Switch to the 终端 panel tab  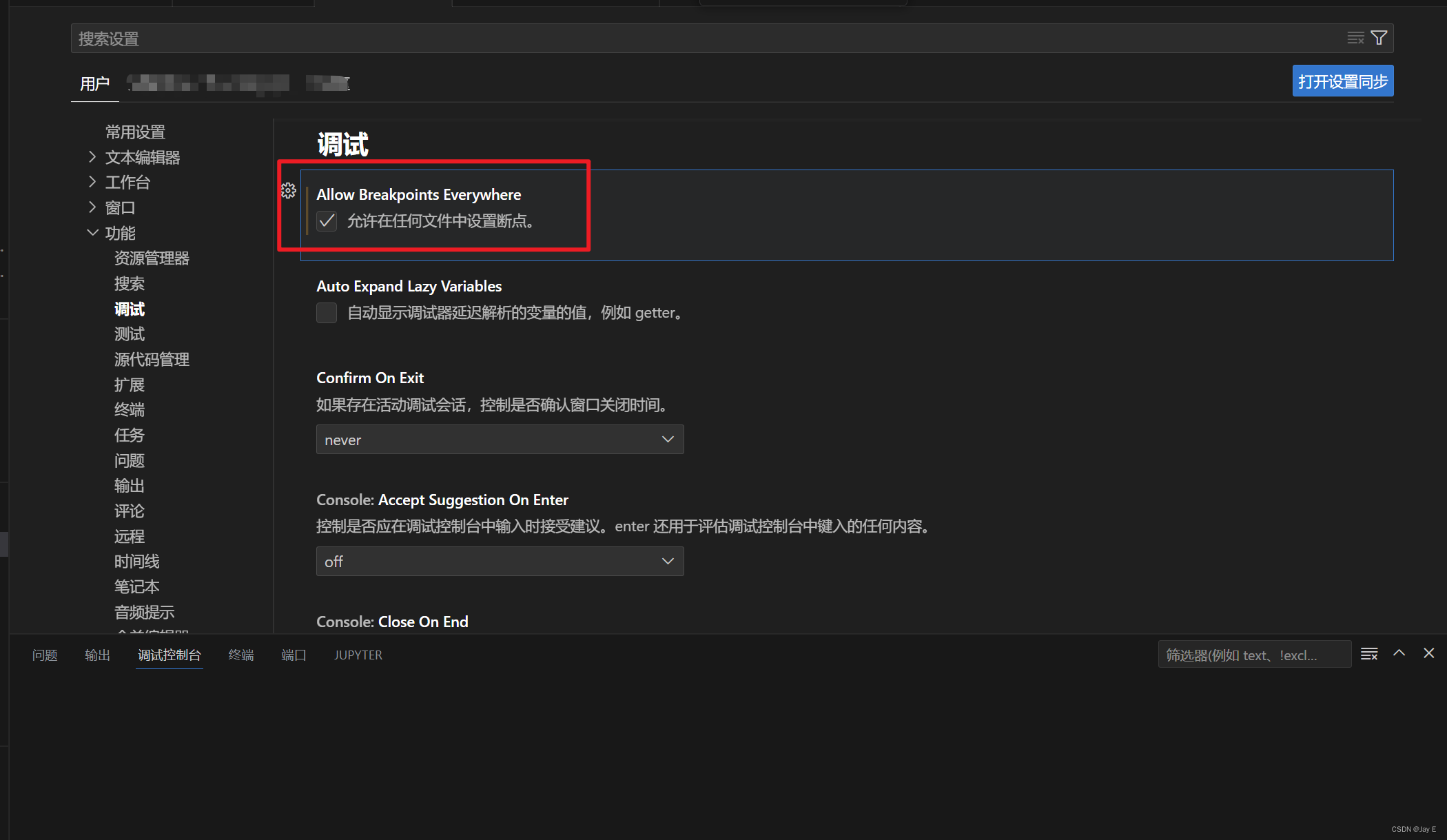pos(241,655)
